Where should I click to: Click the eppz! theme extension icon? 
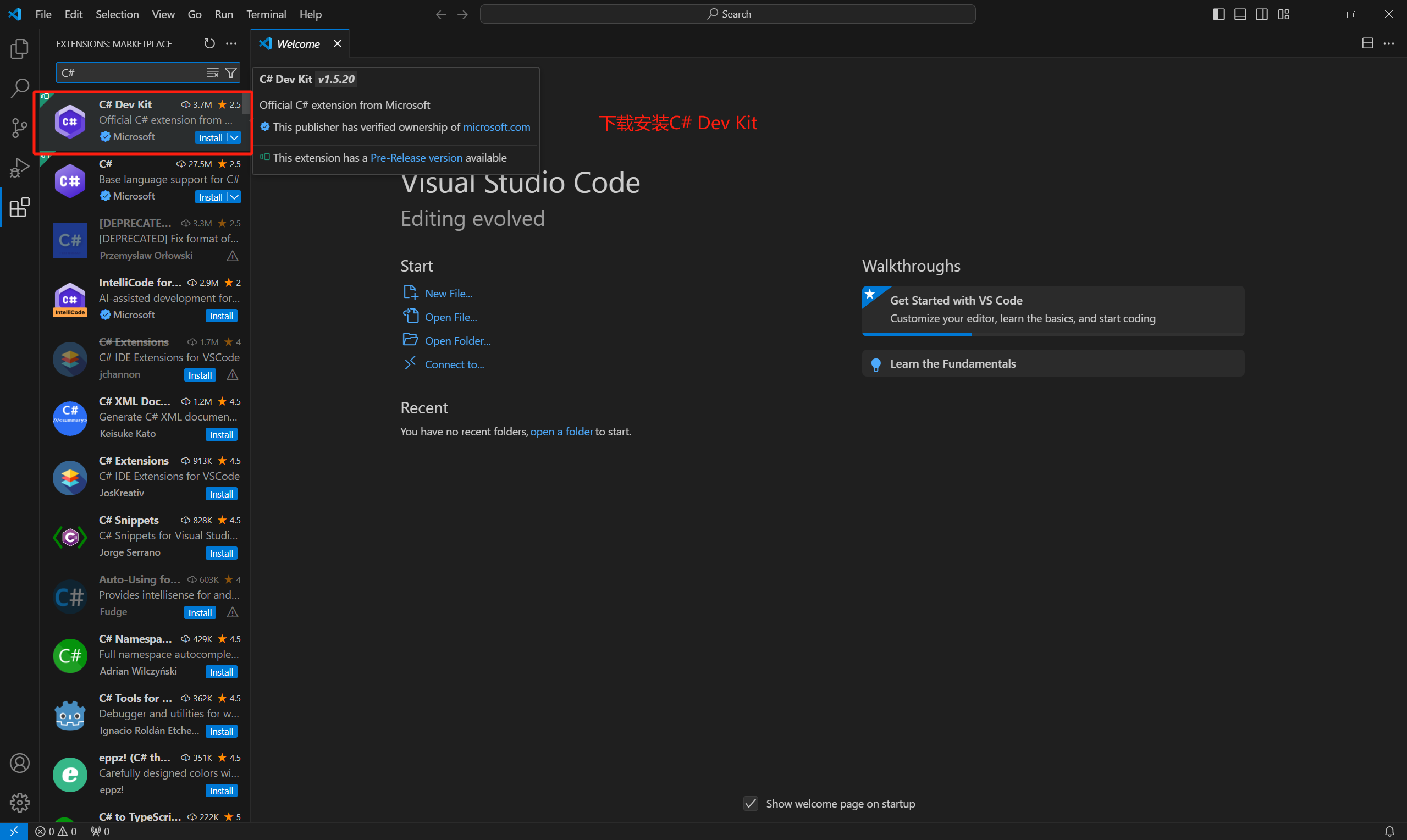(x=70, y=775)
